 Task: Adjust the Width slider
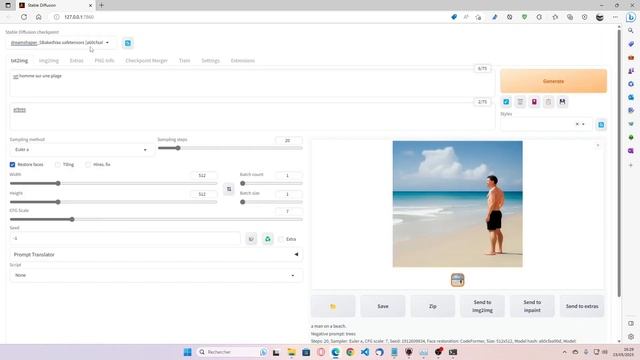pyautogui.click(x=113, y=183)
